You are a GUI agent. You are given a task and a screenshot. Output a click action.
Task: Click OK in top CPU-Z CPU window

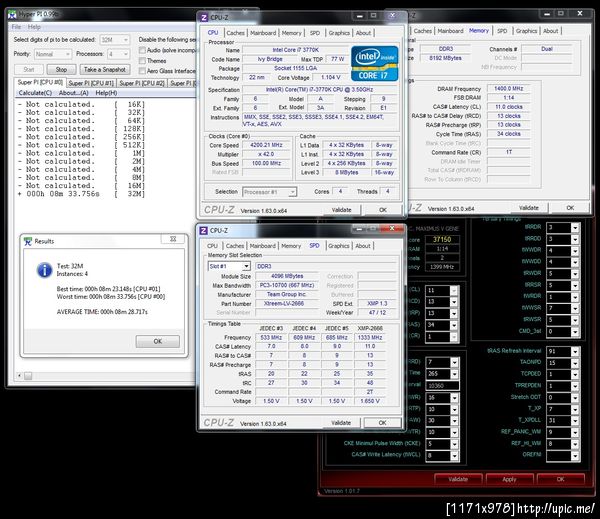[x=383, y=210]
